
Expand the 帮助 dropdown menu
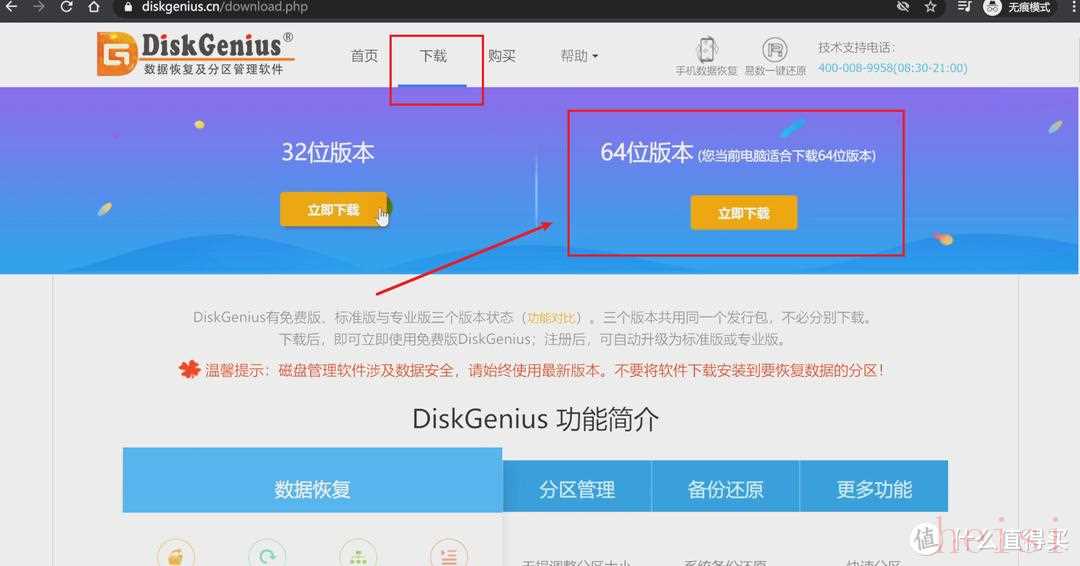tap(579, 56)
